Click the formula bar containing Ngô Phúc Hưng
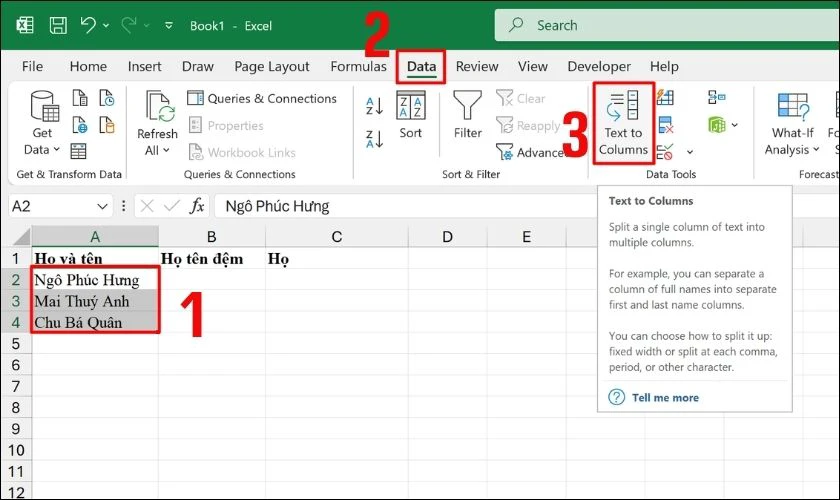Screen dimensions: 840x500 [404, 206]
